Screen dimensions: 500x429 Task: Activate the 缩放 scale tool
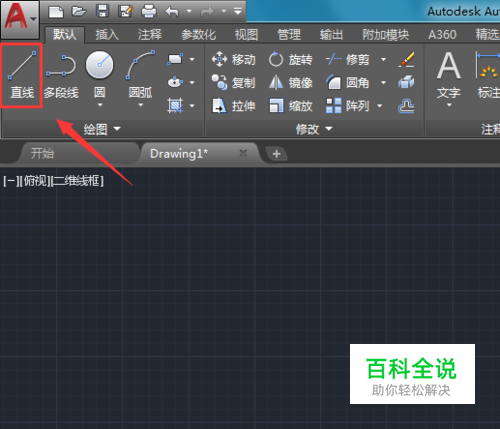pos(290,106)
